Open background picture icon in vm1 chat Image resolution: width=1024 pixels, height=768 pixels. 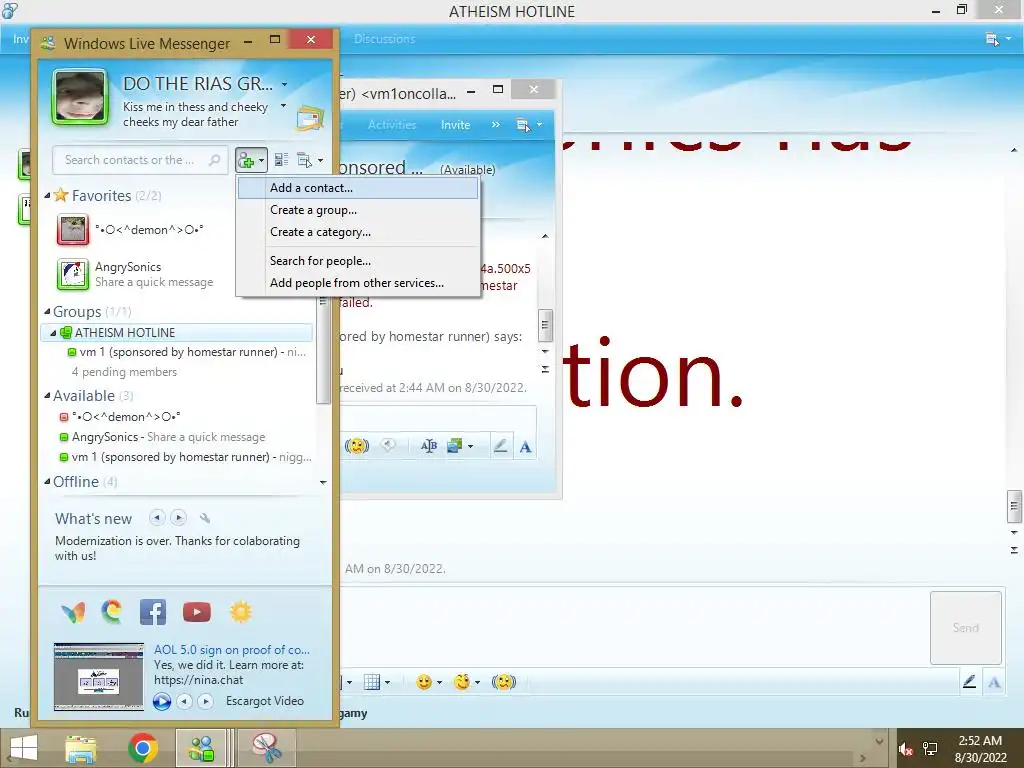460,446
